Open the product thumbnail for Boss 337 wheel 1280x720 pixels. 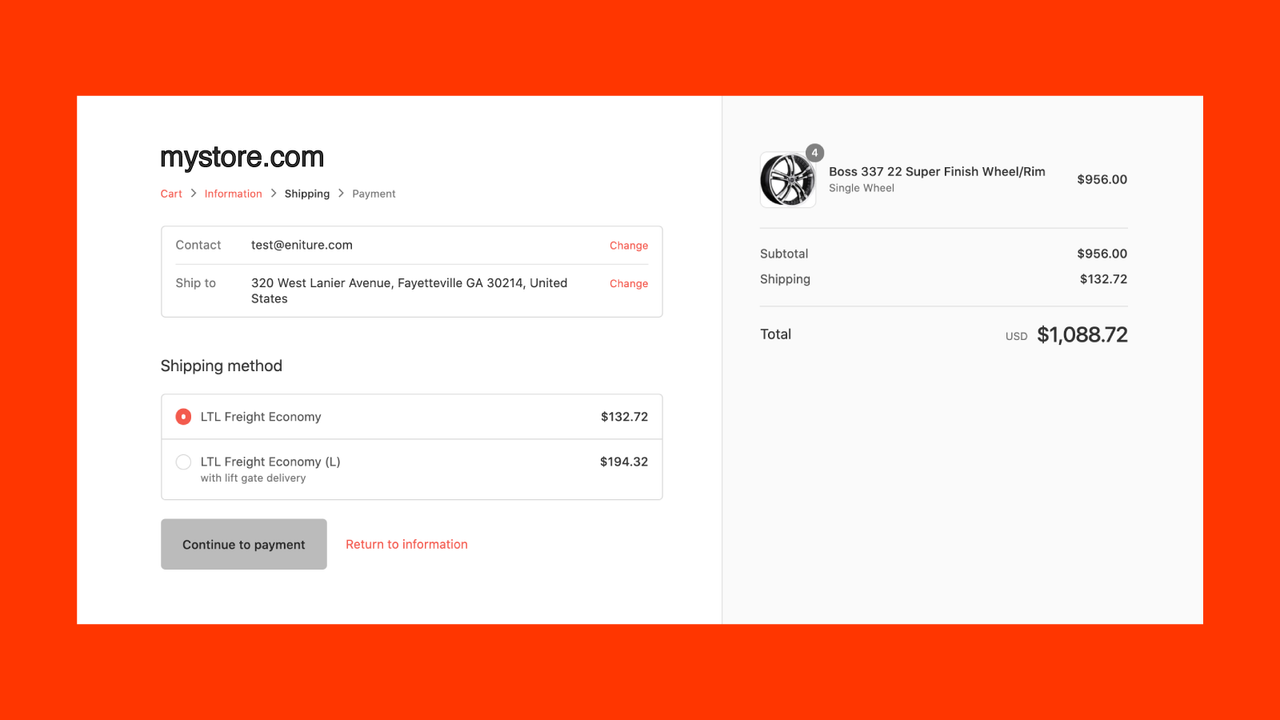788,180
